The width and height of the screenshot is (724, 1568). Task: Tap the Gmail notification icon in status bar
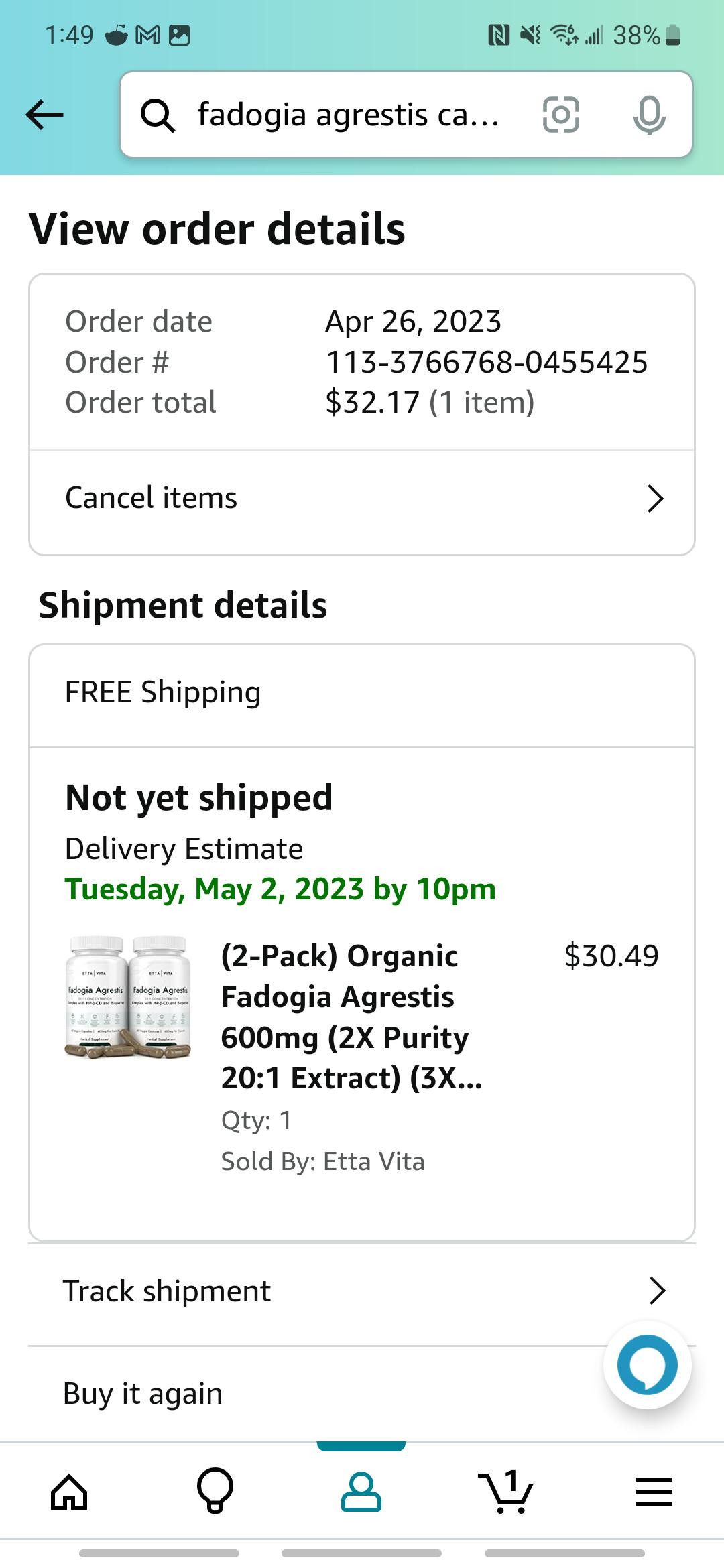coord(147,35)
